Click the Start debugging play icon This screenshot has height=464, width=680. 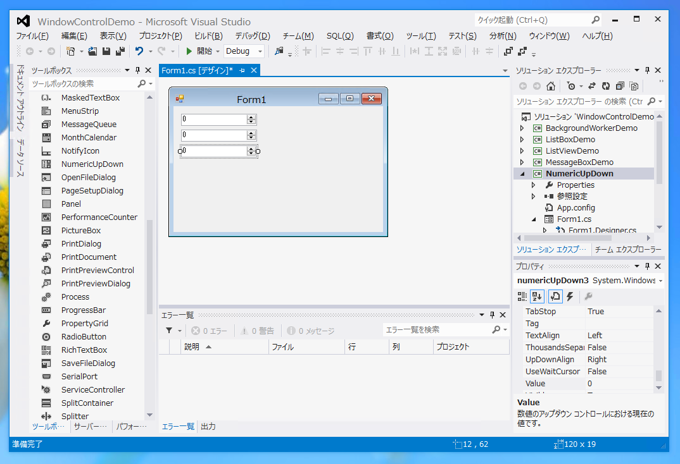click(x=189, y=51)
